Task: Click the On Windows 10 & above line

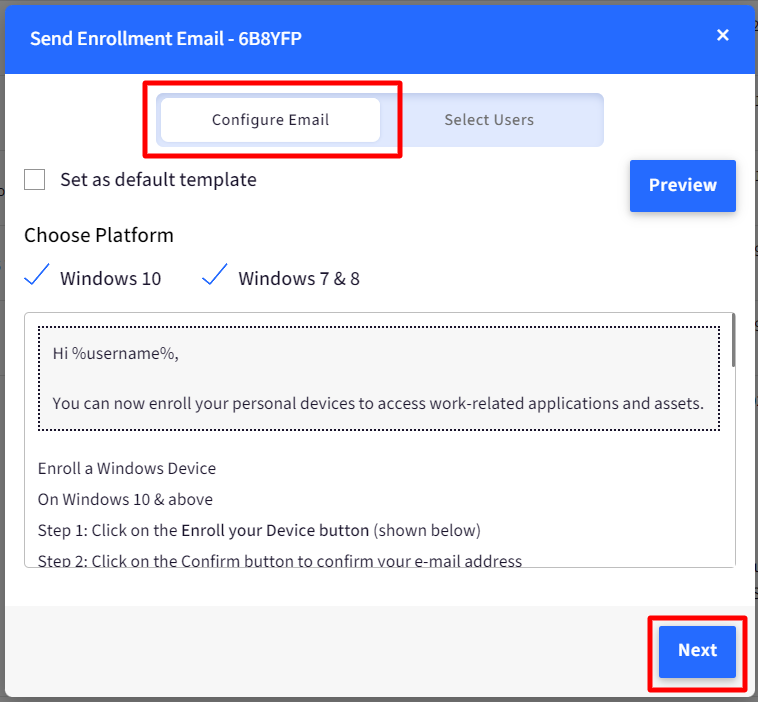Action: (125, 499)
